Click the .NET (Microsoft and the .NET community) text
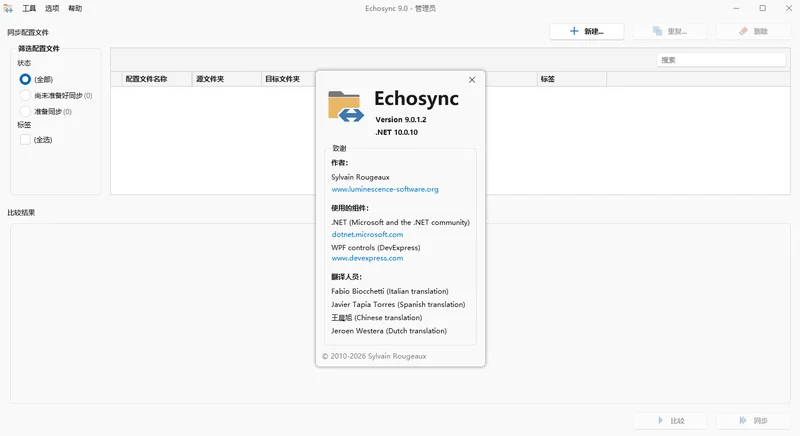Screen dimensions: 800x436 401,222
